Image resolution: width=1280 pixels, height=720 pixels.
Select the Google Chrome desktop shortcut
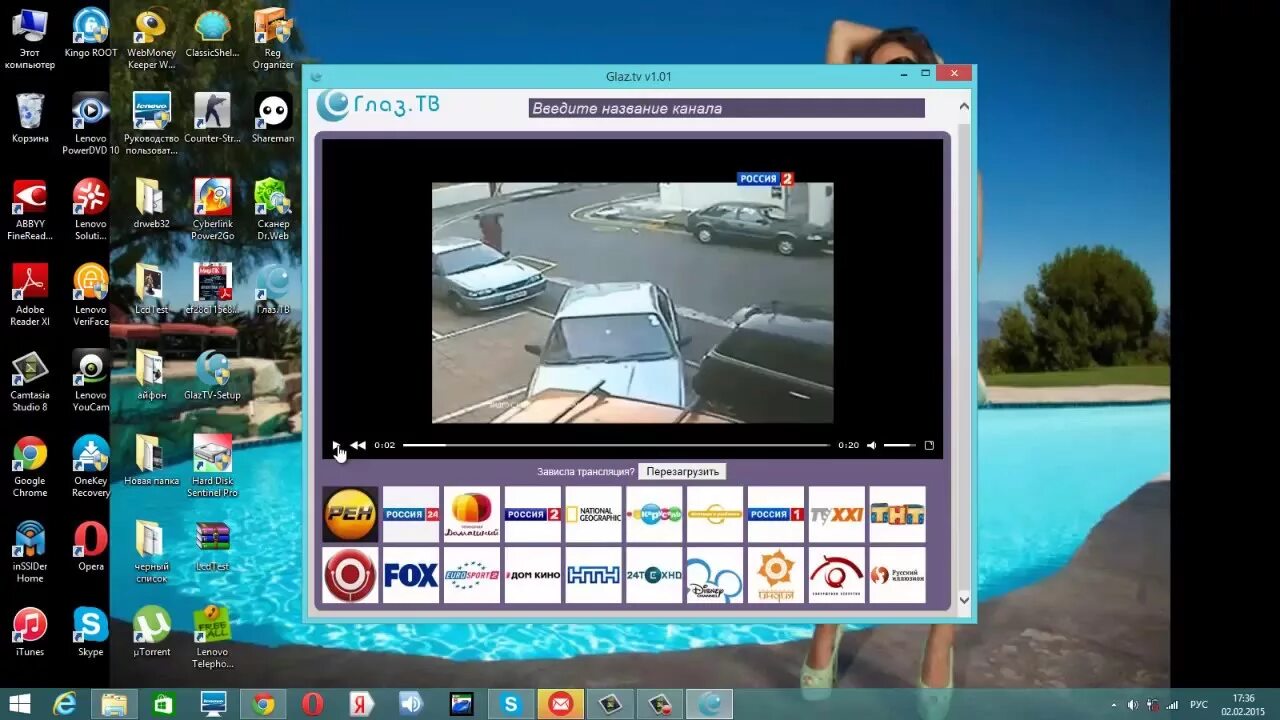pos(30,467)
